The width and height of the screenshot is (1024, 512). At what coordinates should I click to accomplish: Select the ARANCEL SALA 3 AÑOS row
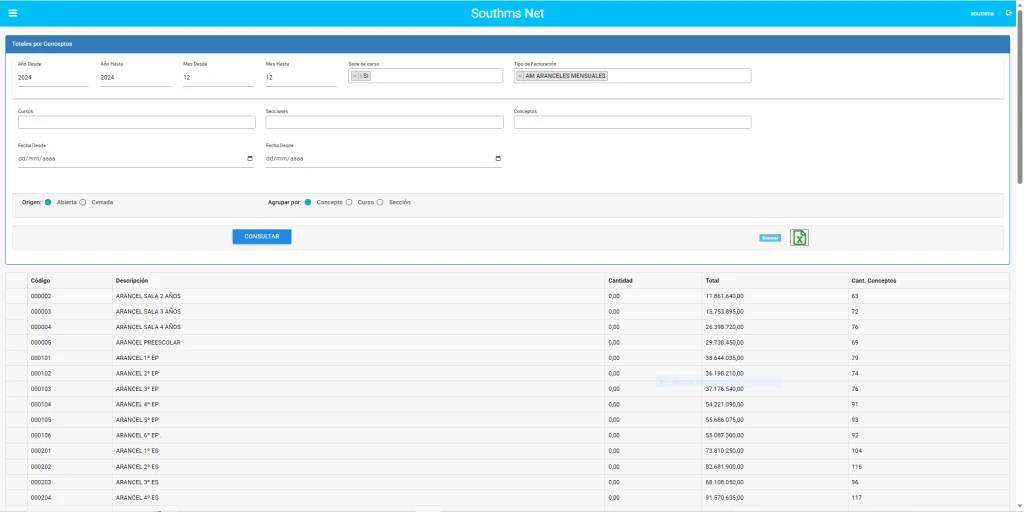(507, 312)
